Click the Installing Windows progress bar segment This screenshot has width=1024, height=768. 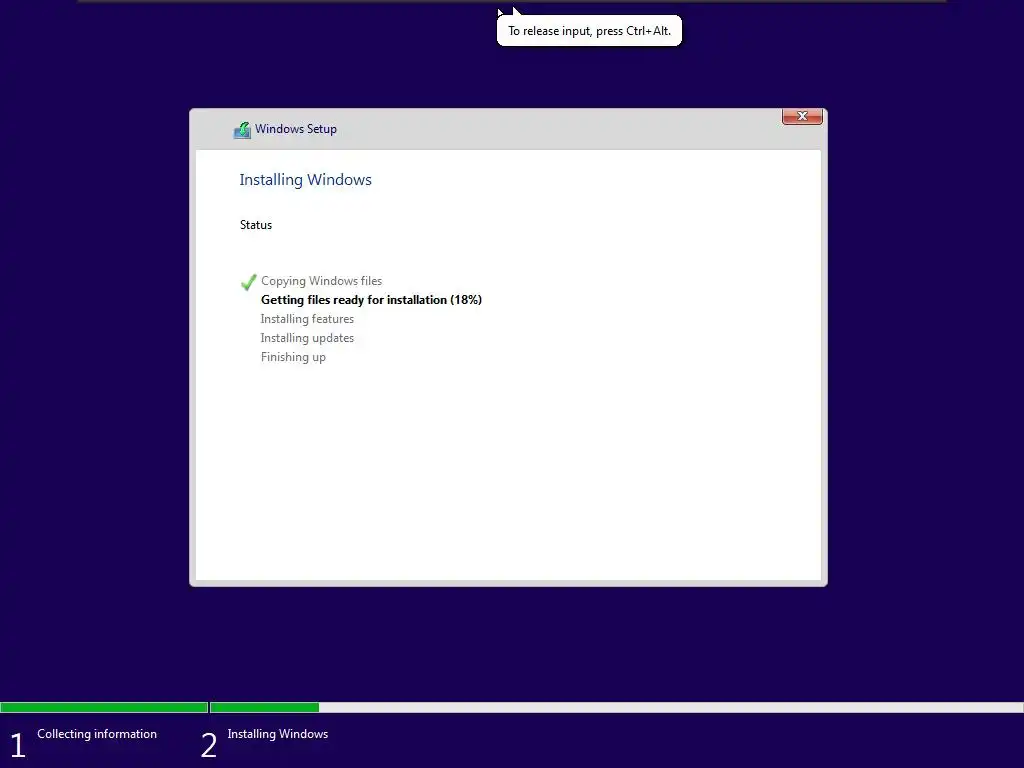click(x=616, y=707)
